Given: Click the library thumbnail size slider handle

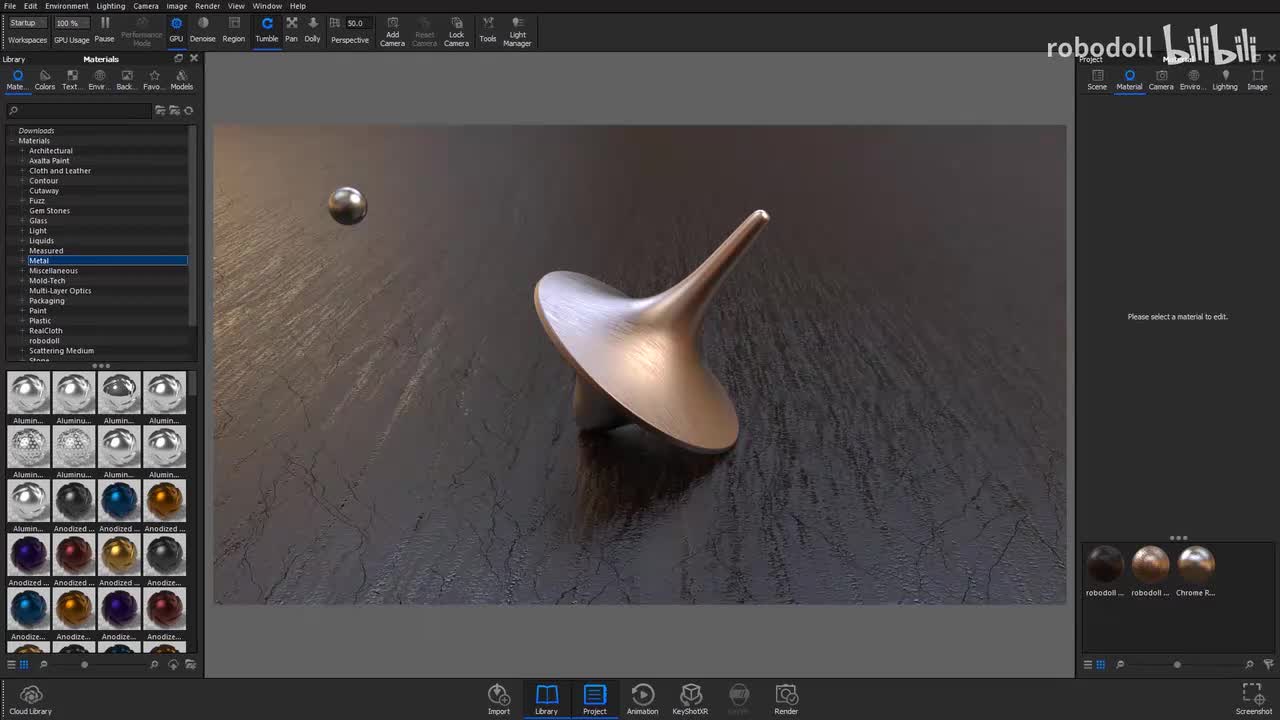Looking at the screenshot, I should (84, 664).
